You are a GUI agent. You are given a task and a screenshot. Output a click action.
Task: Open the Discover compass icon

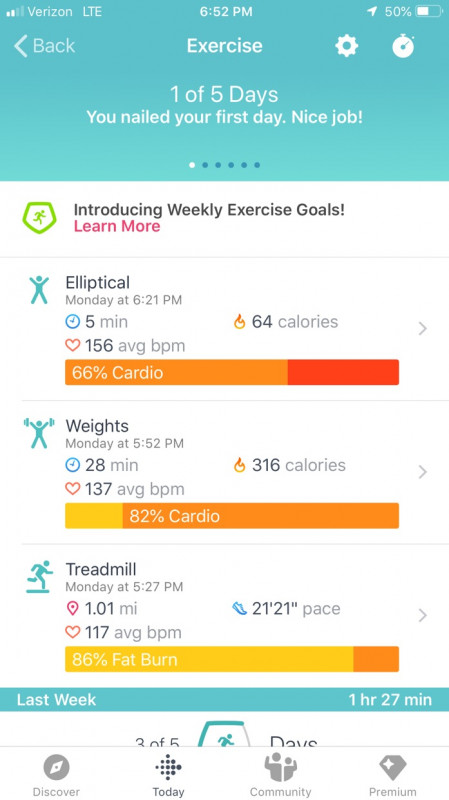pyautogui.click(x=56, y=767)
